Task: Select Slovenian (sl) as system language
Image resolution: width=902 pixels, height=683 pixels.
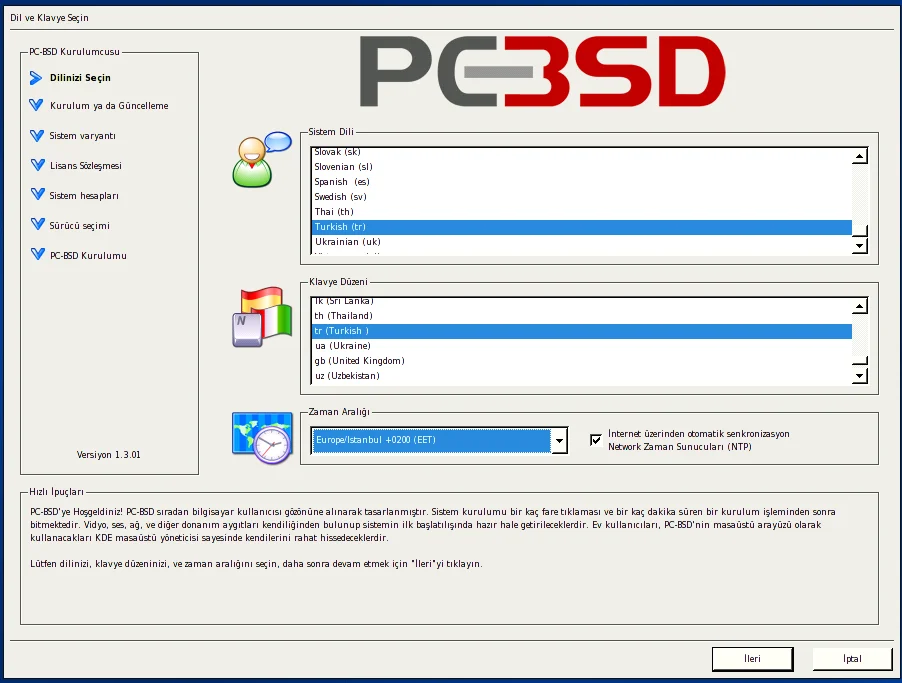Action: pyautogui.click(x=582, y=167)
